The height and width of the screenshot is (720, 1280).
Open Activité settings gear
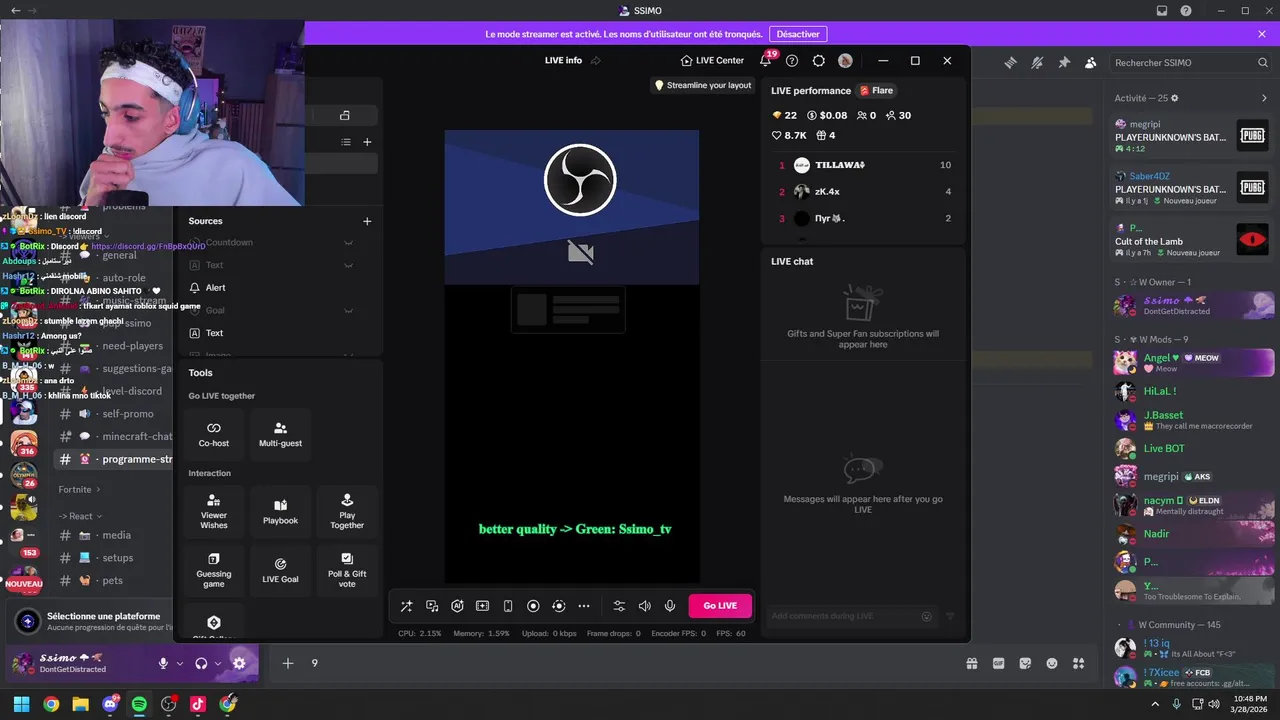pyautogui.click(x=1175, y=98)
